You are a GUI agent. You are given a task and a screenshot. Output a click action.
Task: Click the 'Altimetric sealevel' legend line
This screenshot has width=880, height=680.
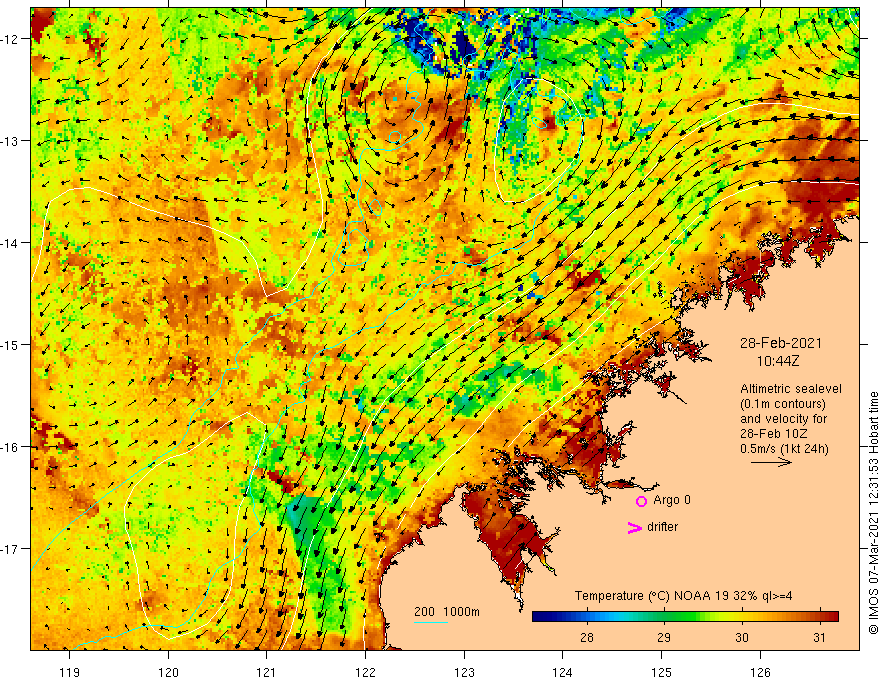(x=791, y=389)
